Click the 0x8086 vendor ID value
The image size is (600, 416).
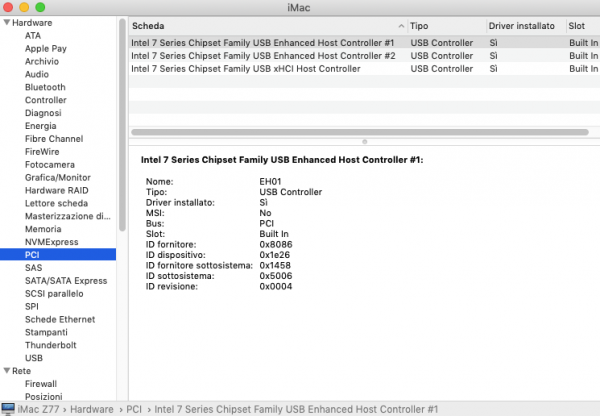276,244
